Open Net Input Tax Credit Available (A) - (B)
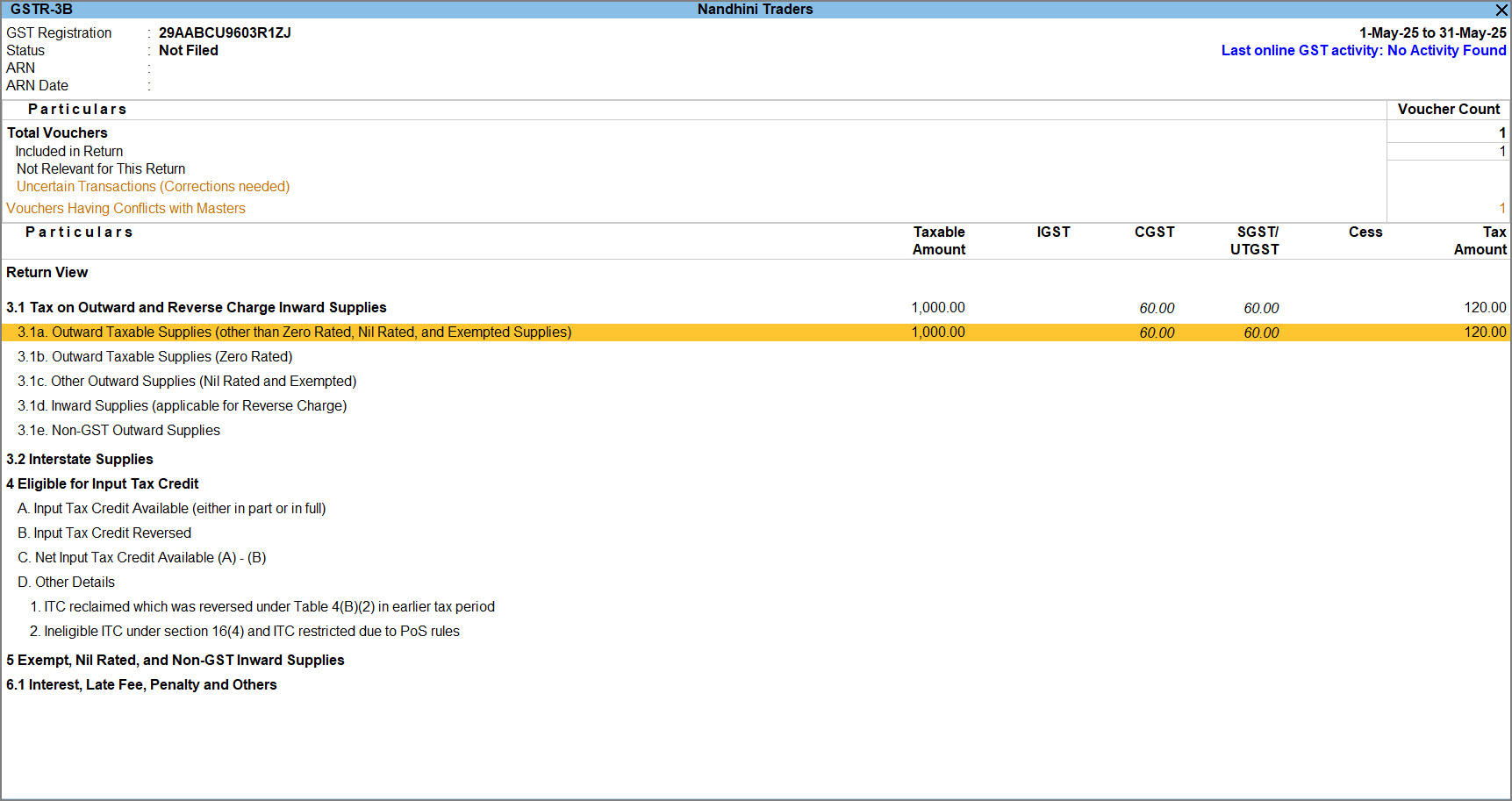1512x801 pixels. click(141, 557)
